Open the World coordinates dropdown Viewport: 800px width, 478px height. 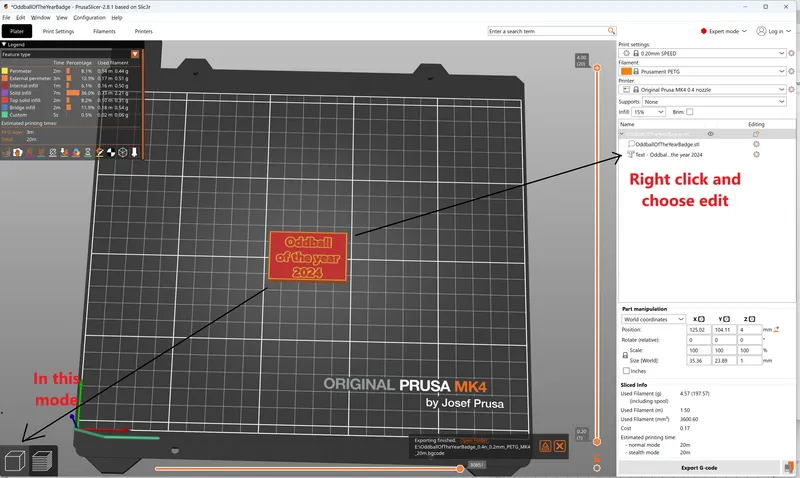coord(653,319)
